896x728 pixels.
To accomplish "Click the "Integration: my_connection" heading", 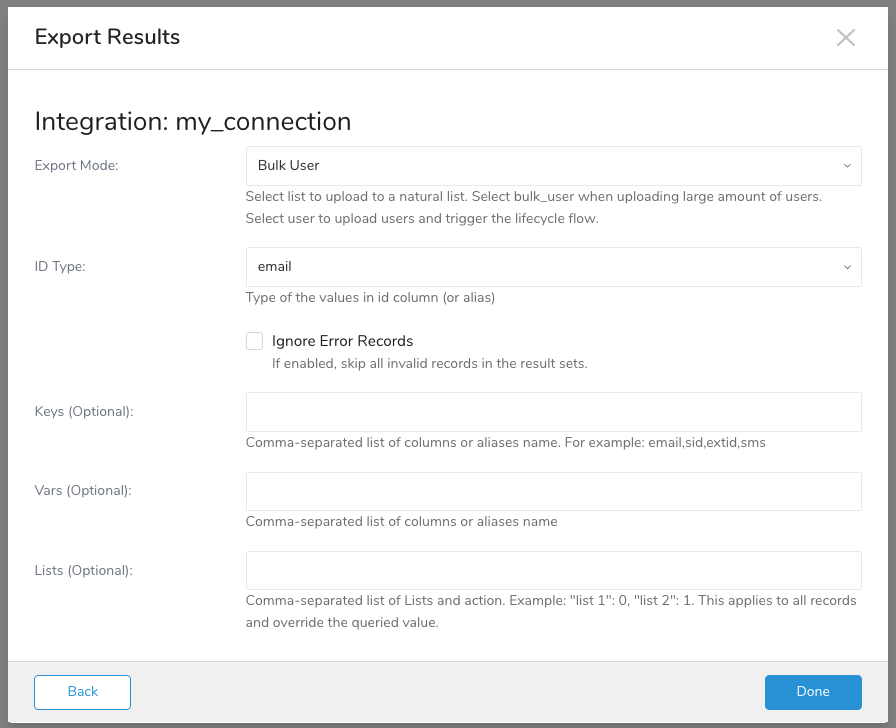I will coord(193,122).
